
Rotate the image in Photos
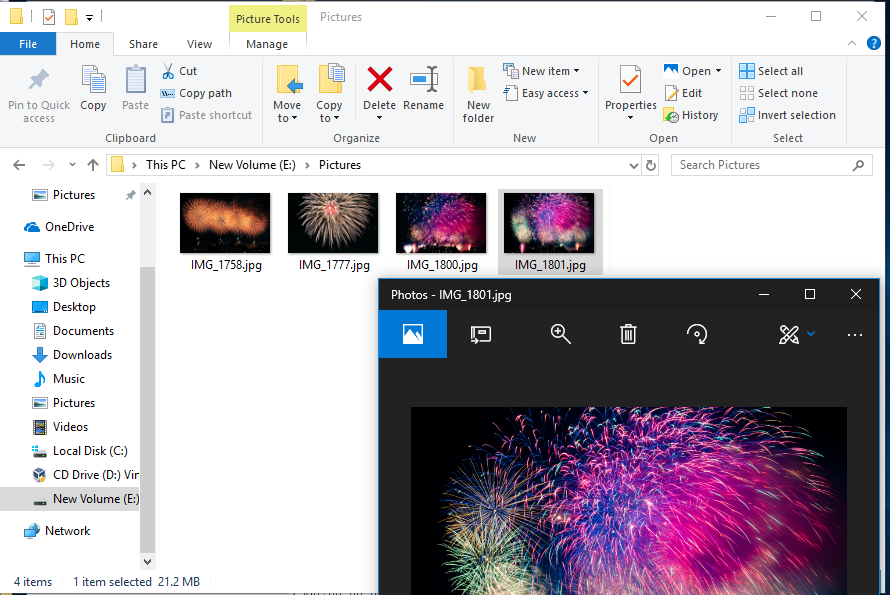pos(696,334)
